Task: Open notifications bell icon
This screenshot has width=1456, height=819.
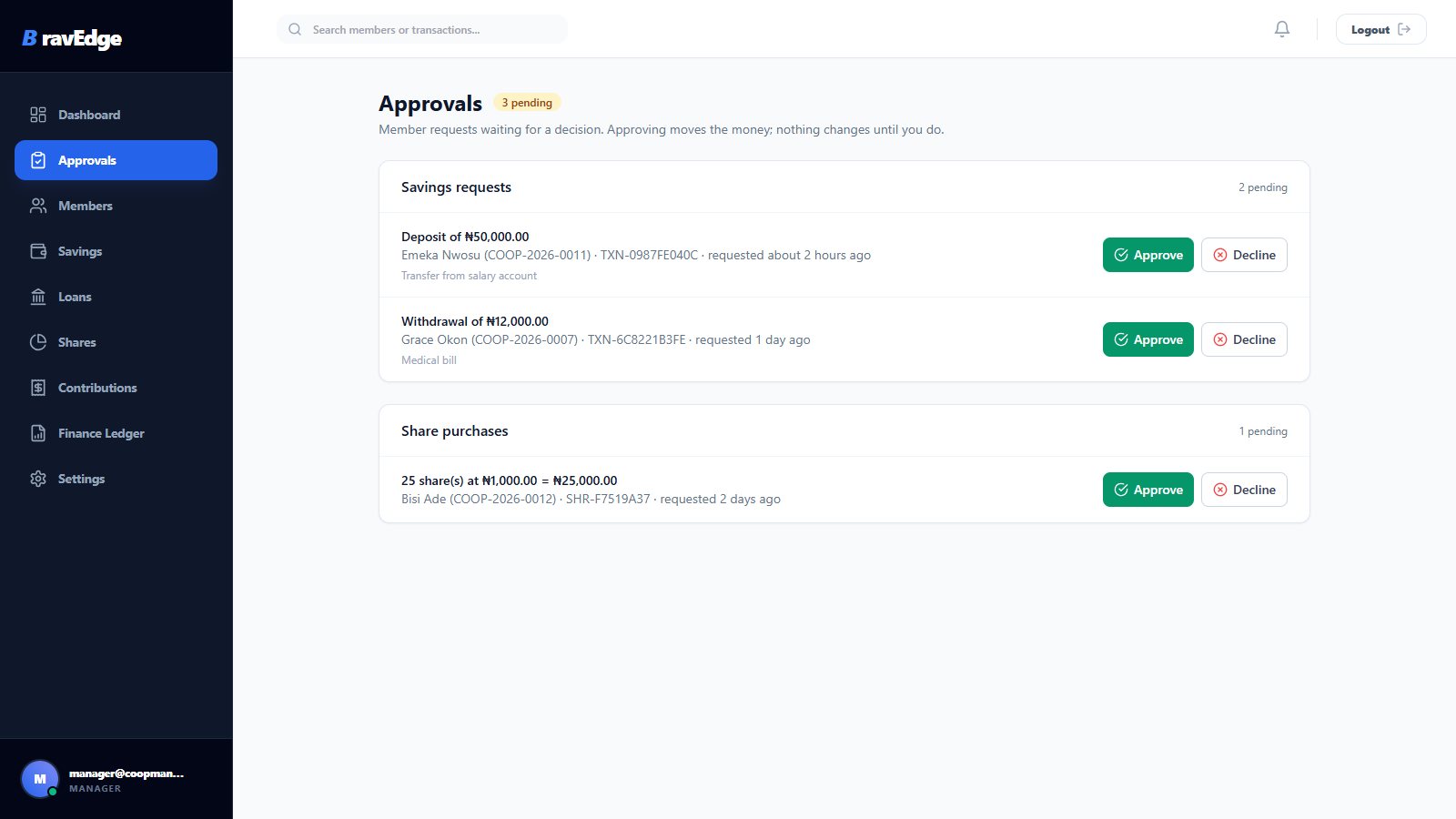Action: coord(1282,29)
